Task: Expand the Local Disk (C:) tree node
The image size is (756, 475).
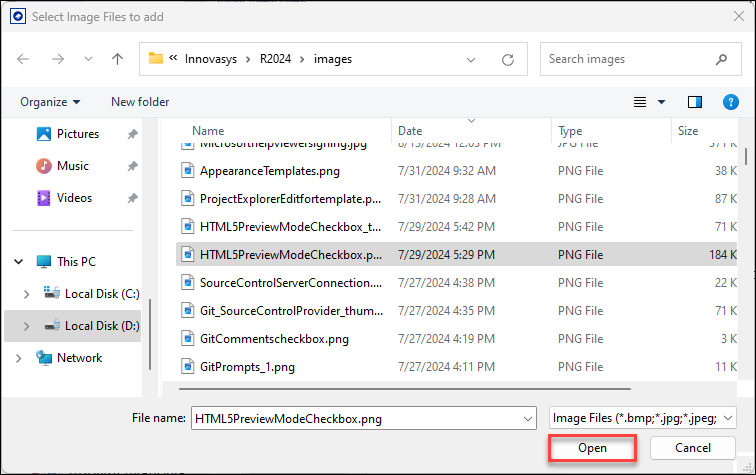Action: point(27,294)
